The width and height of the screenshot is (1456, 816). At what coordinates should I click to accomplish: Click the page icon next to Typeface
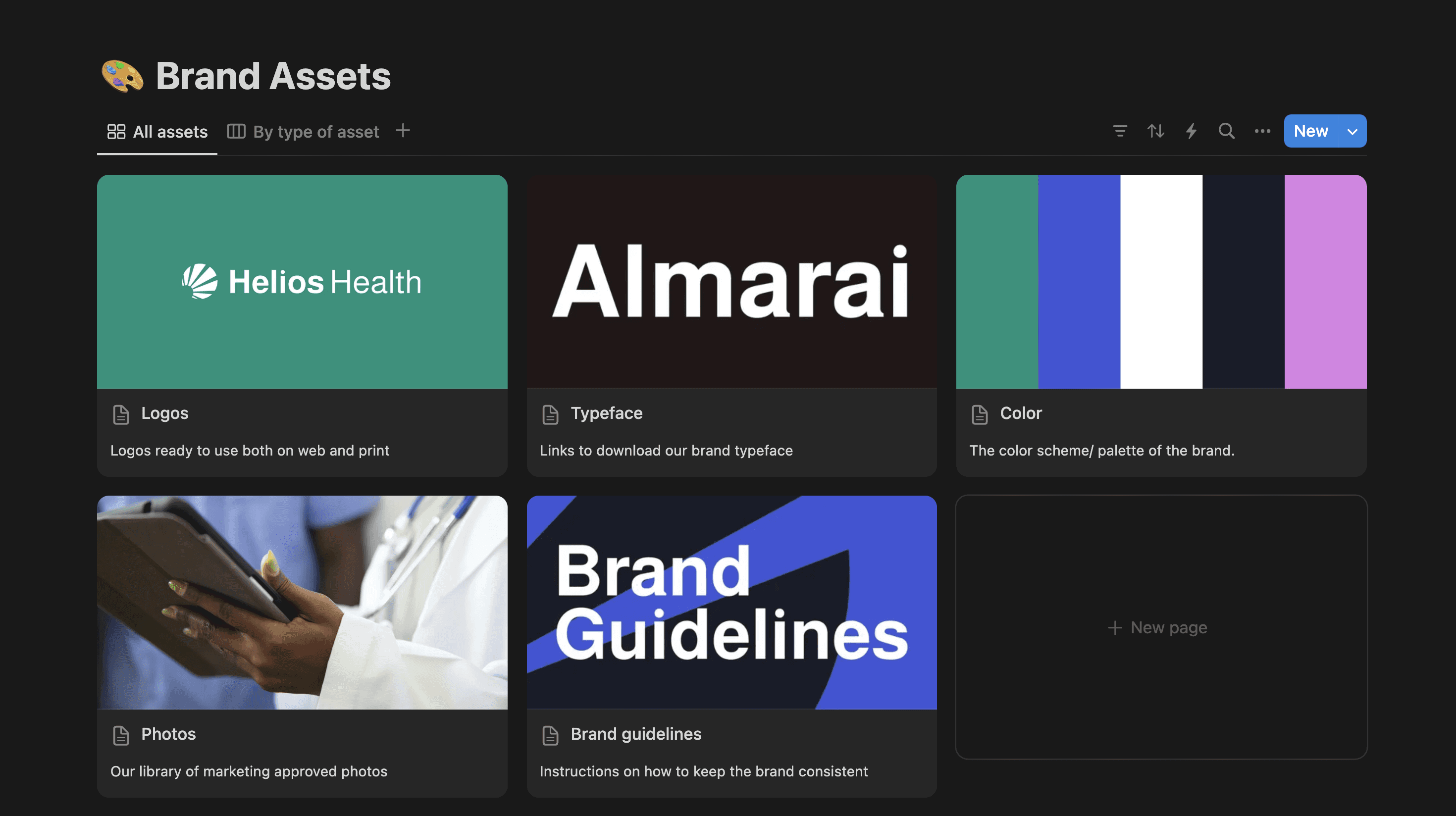[x=550, y=414]
